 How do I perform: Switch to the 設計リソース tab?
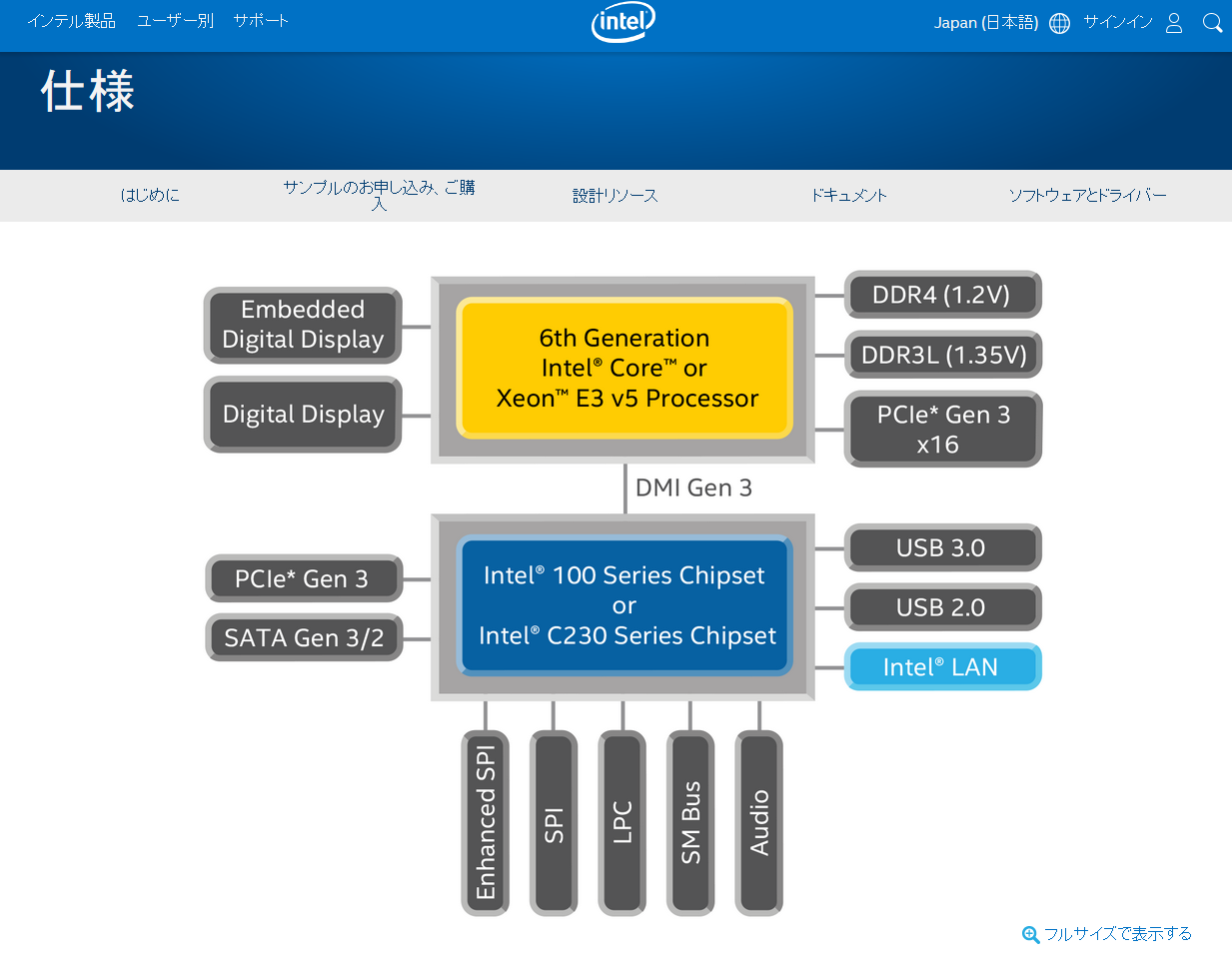coord(615,195)
